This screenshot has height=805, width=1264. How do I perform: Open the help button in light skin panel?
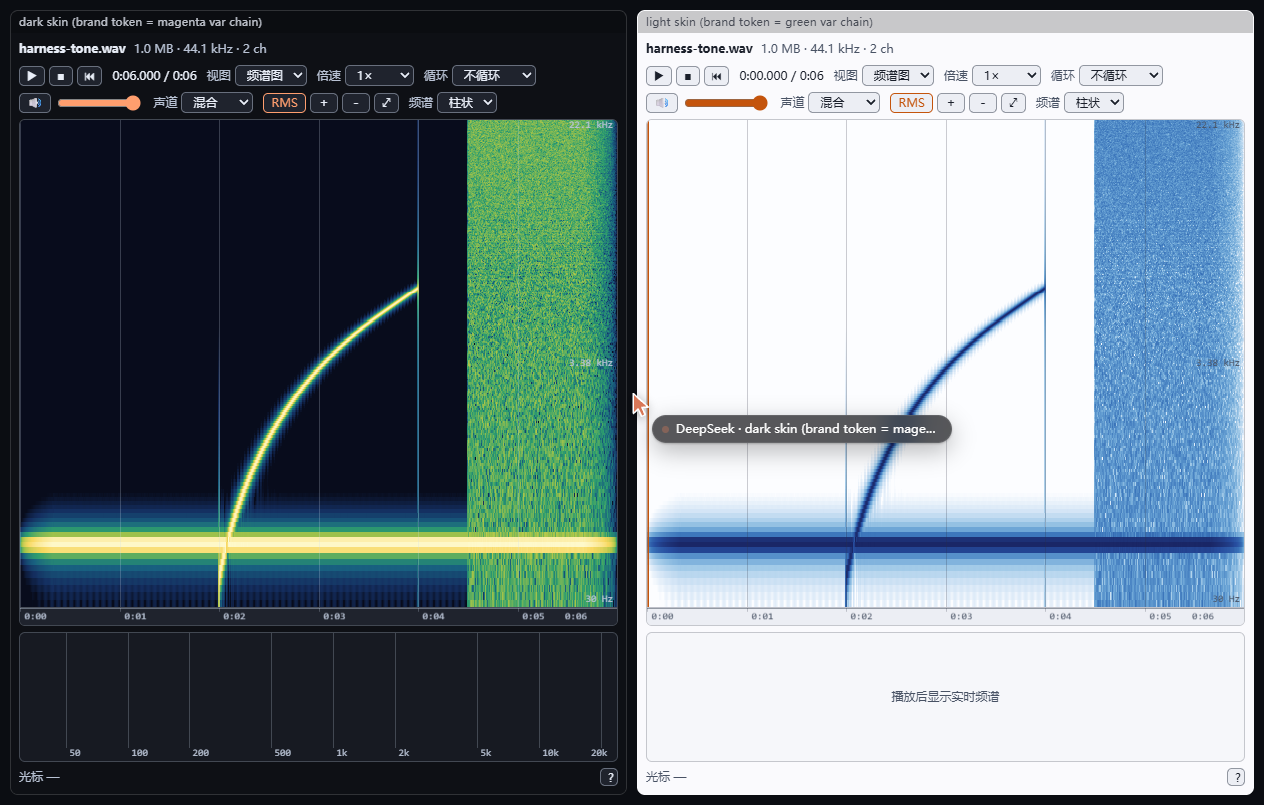pos(1235,777)
